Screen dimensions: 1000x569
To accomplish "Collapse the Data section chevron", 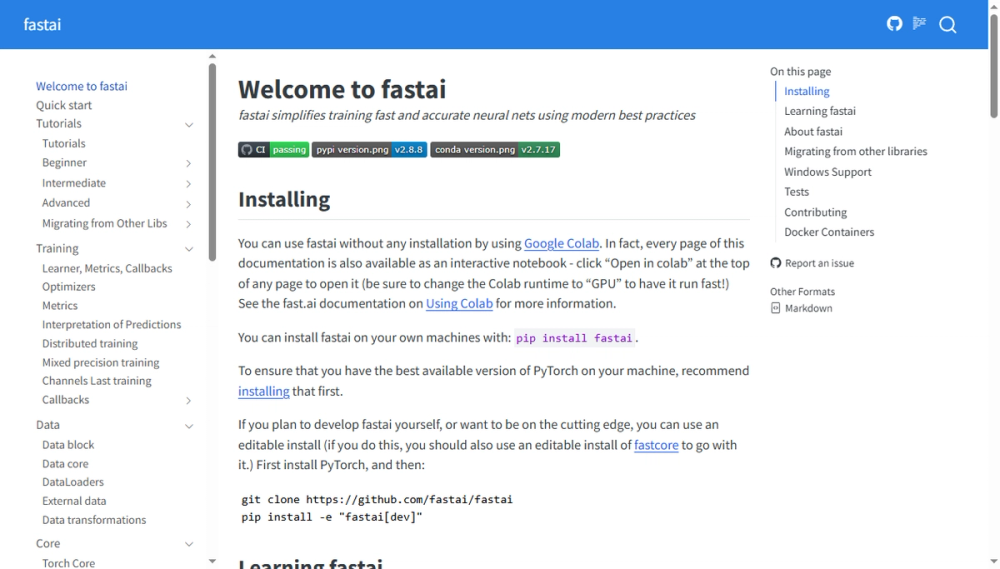I will click(x=189, y=425).
